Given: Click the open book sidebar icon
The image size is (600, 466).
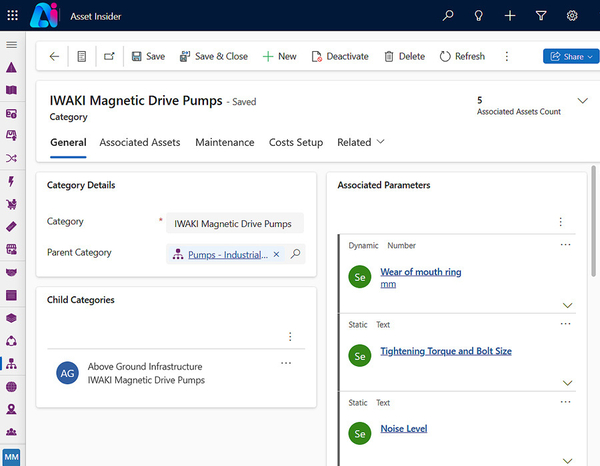Looking at the screenshot, I should click(11, 90).
